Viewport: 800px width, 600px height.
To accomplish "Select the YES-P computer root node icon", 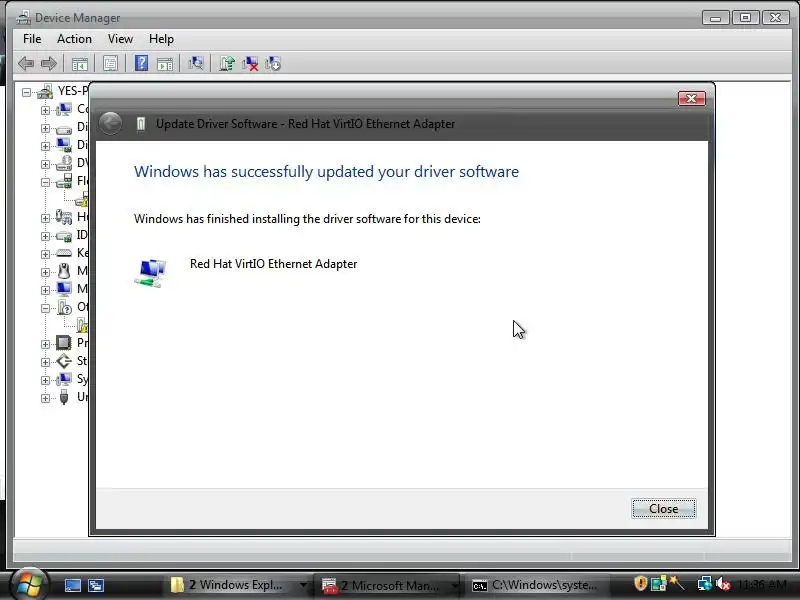I will coord(45,91).
